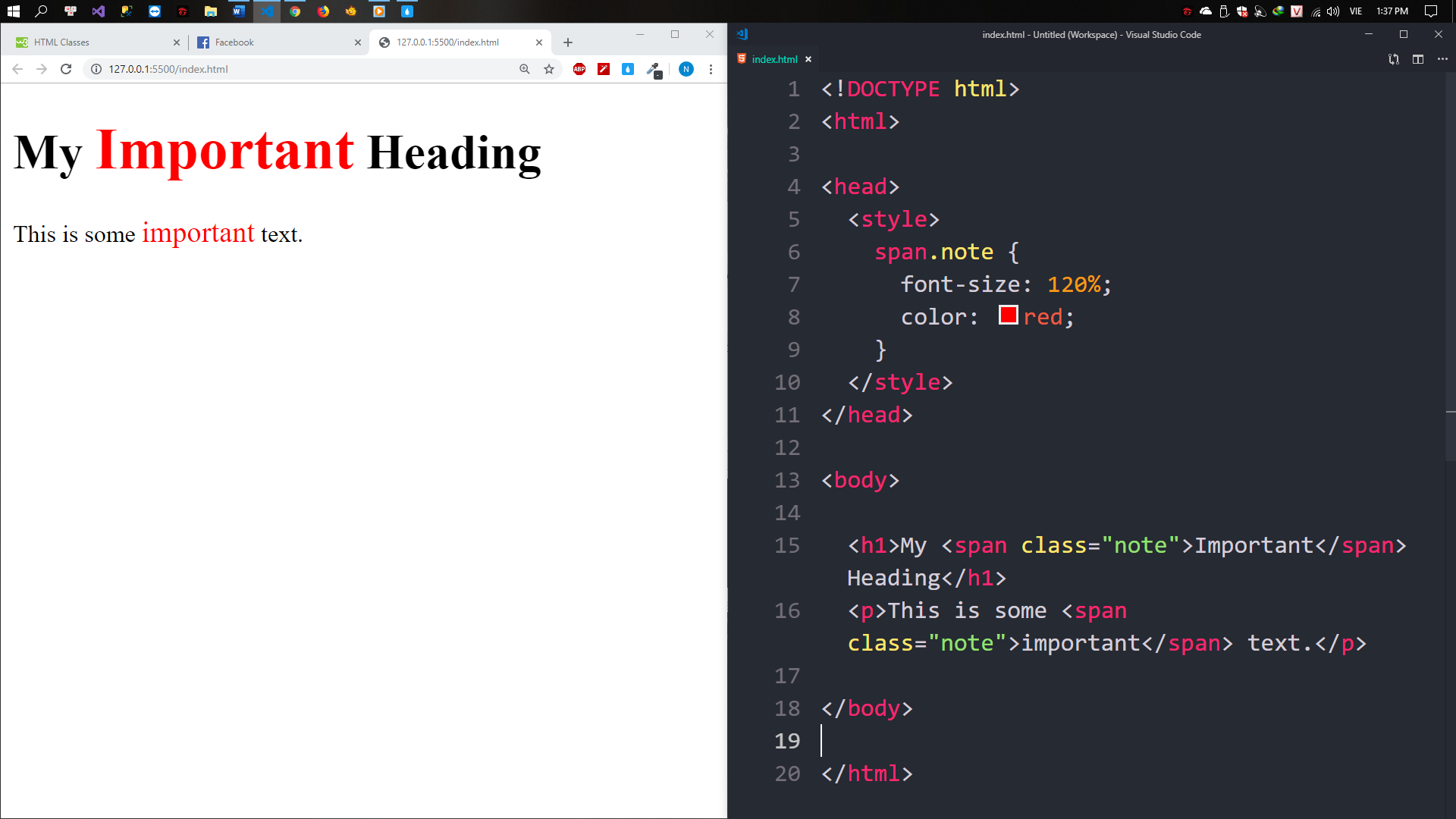The width and height of the screenshot is (1456, 819).
Task: Open a new Chrome tab
Action: coord(568,42)
